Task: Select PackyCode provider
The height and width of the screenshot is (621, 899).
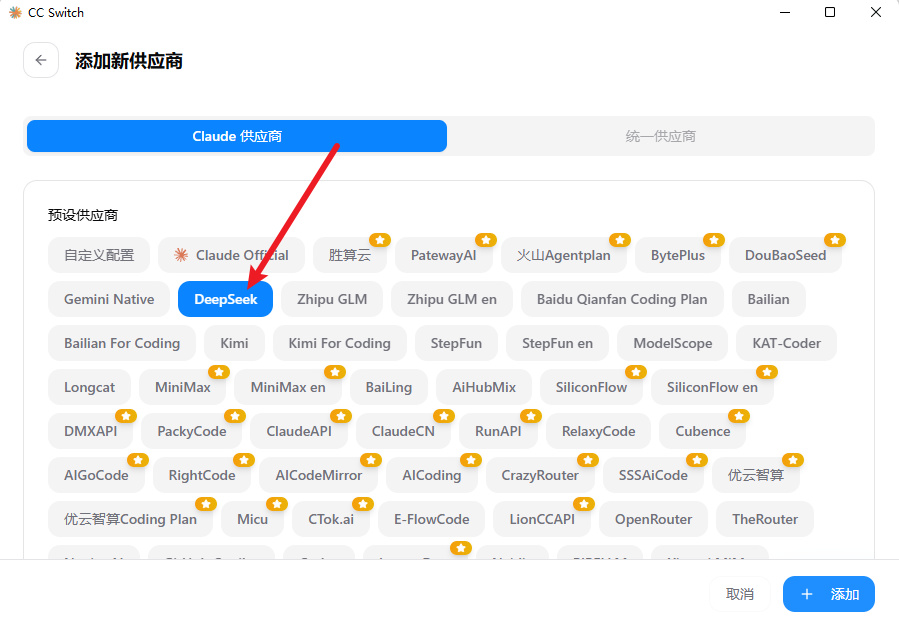Action: pos(191,431)
